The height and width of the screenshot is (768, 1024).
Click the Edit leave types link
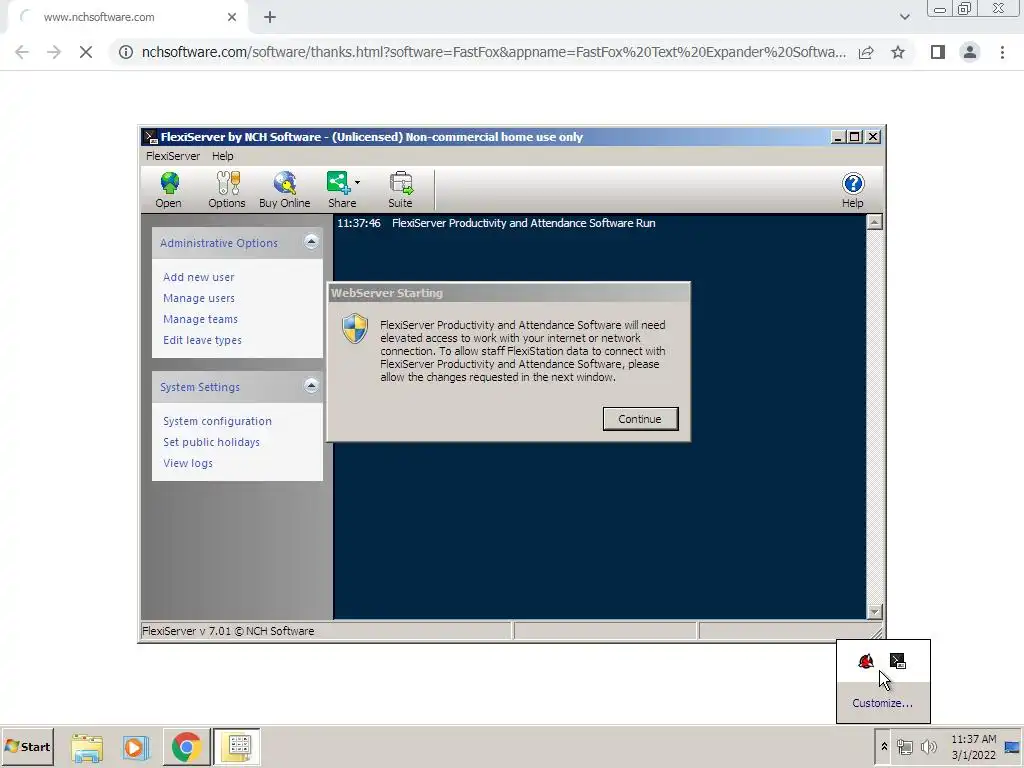(202, 340)
